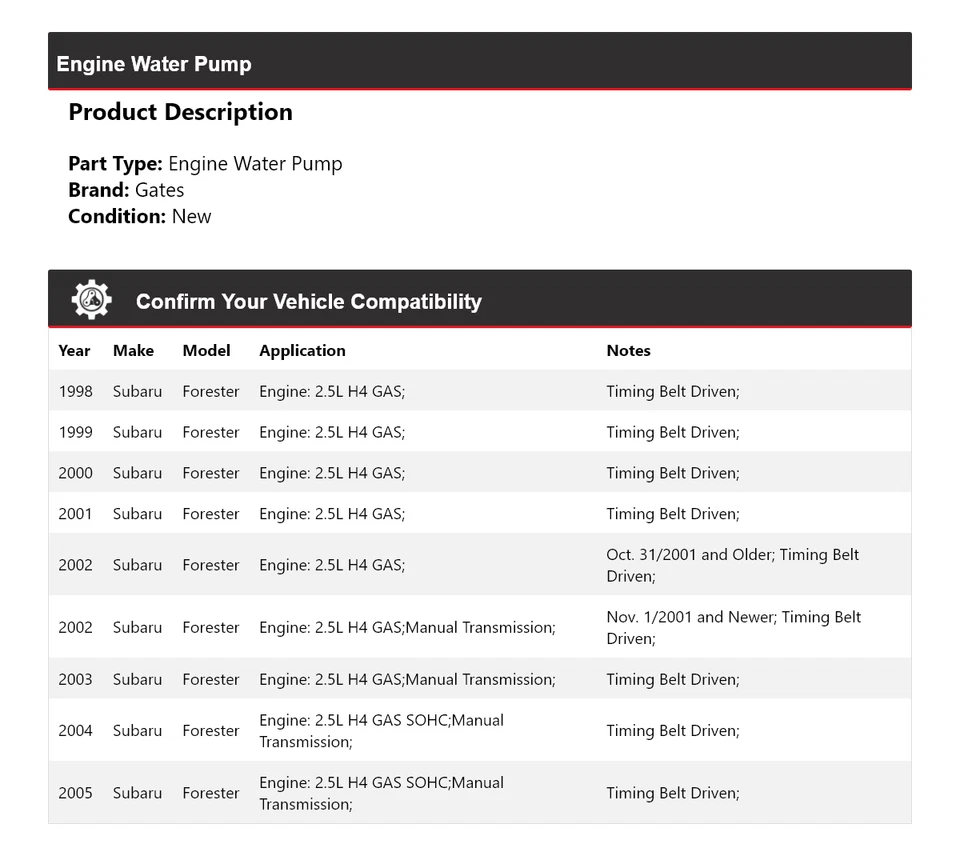Viewport: 960px width, 856px height.
Task: Click the gear icon beside Confirm Your Vehicle Compatibility
Action: 91,300
